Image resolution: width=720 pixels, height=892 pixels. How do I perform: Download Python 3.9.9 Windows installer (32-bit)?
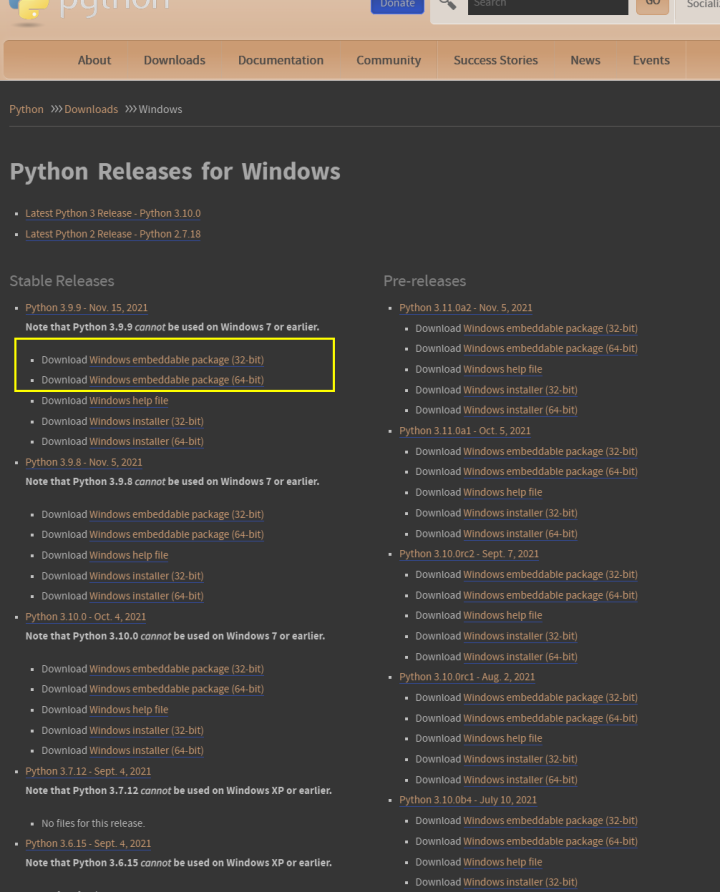point(146,422)
